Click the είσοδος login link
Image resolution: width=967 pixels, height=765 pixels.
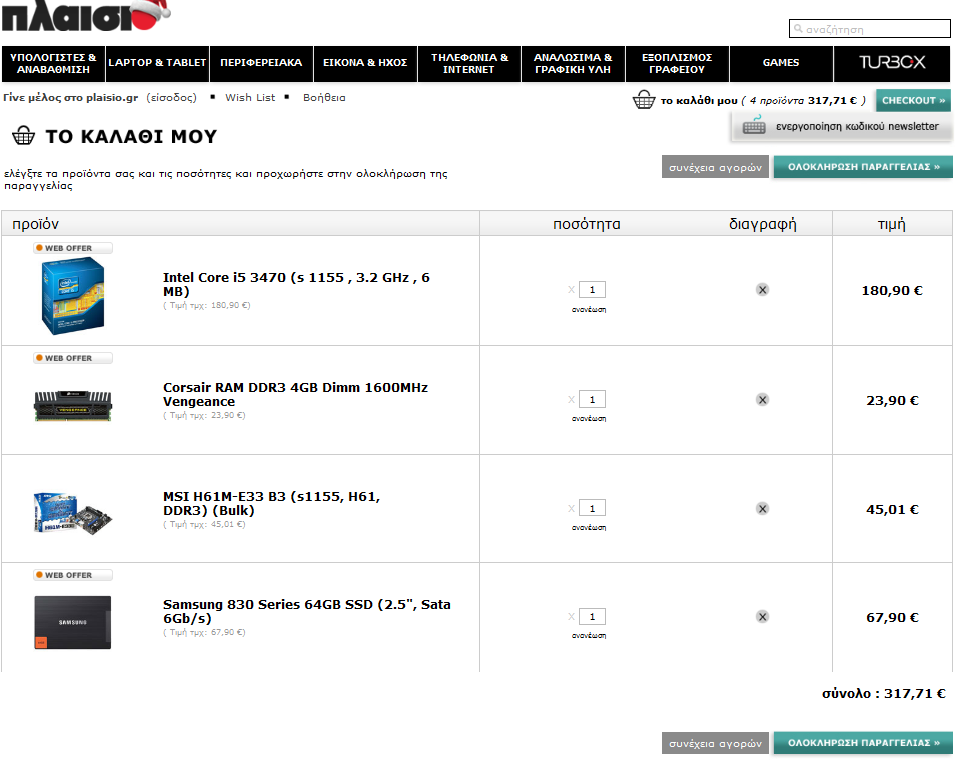[171, 97]
